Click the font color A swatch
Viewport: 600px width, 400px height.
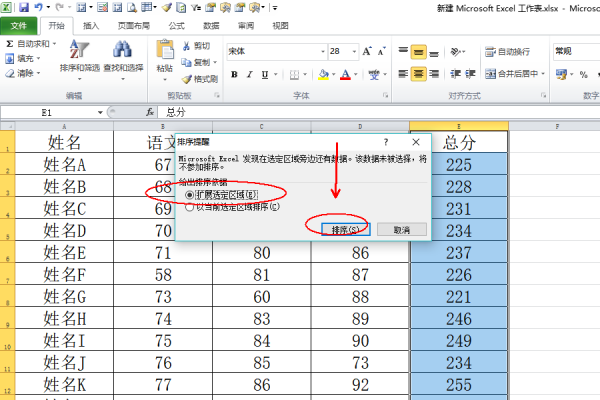(347, 73)
